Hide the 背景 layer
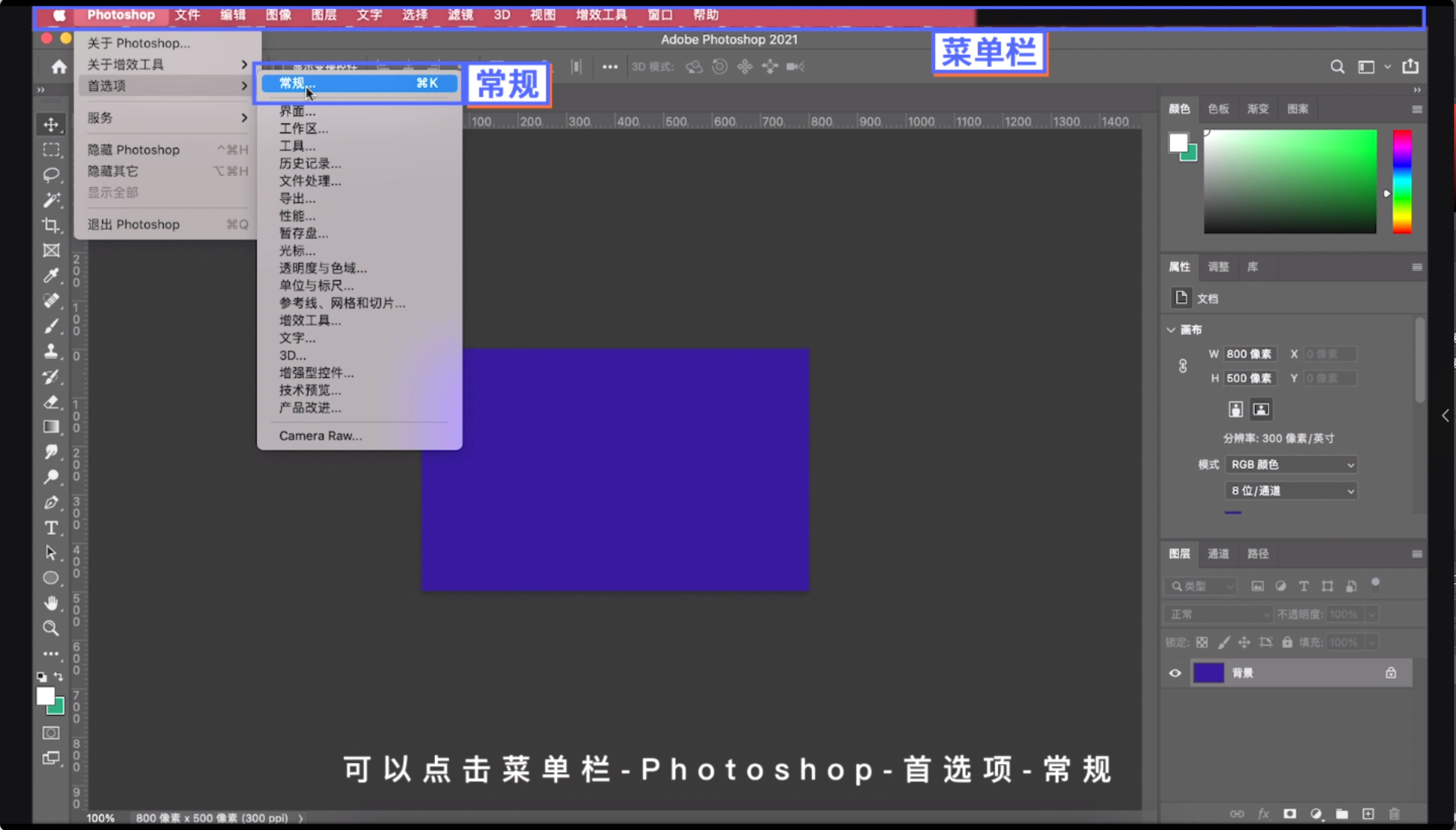The width and height of the screenshot is (1456, 830). tap(1174, 673)
